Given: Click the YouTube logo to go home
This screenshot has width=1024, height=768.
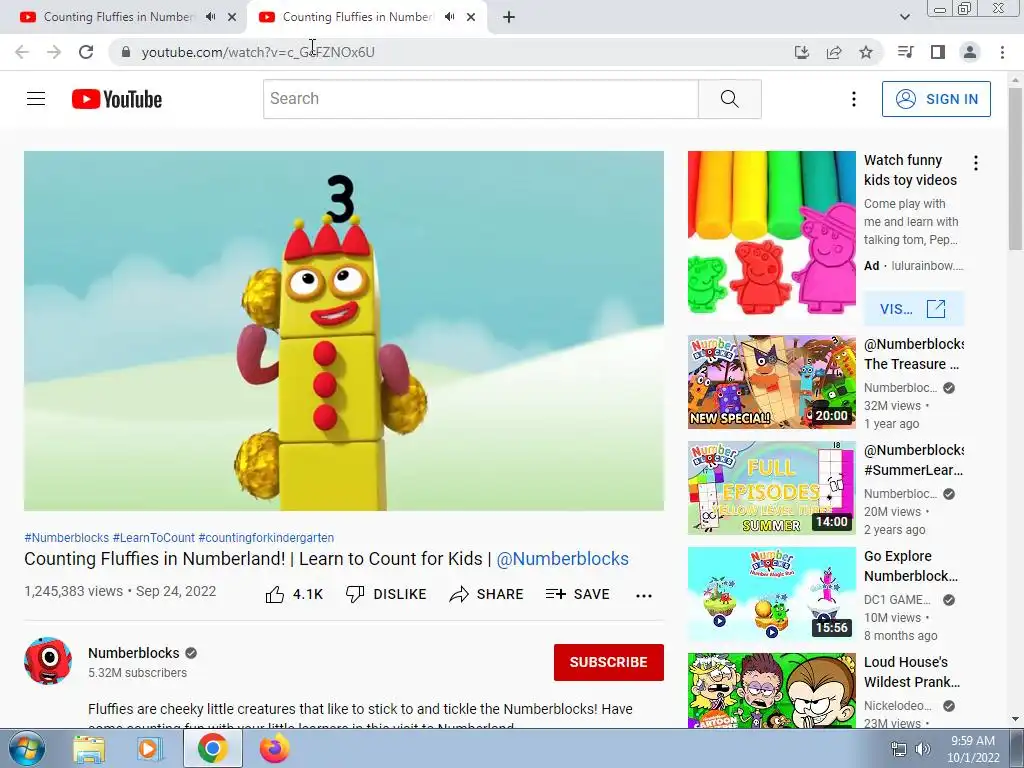Looking at the screenshot, I should point(117,99).
